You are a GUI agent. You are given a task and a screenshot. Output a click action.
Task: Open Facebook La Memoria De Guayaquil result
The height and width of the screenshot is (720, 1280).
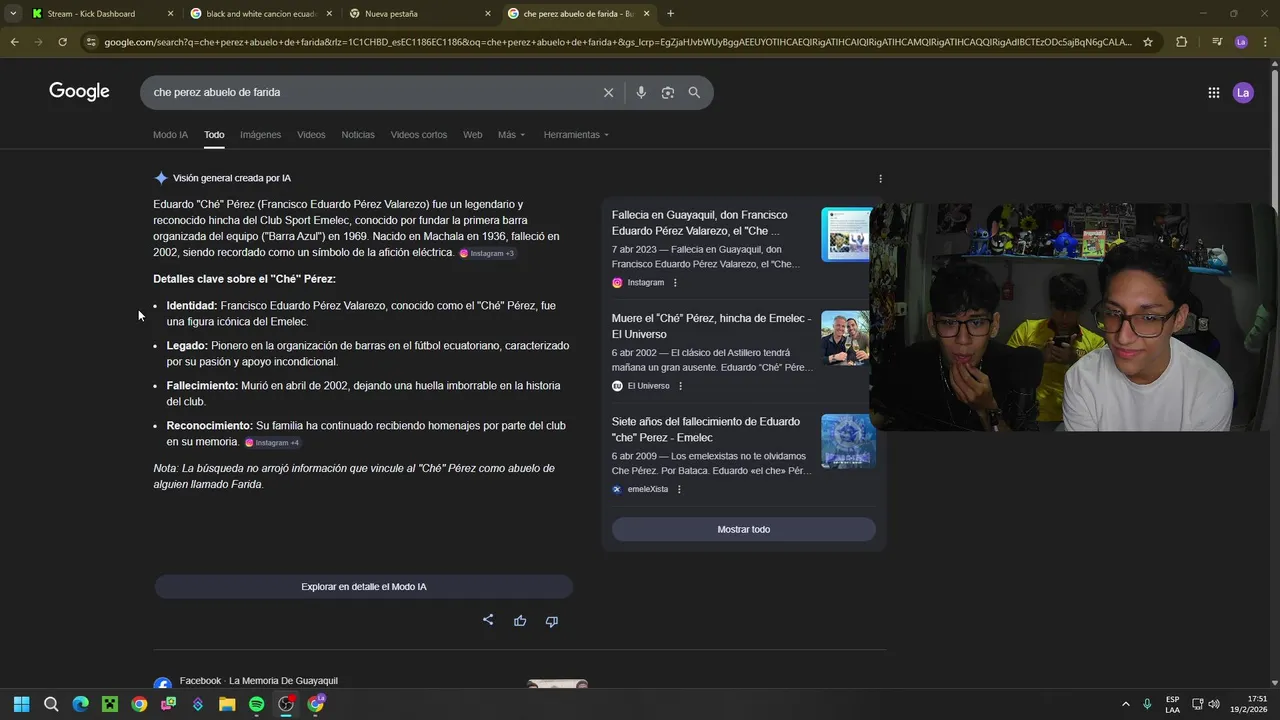click(x=258, y=681)
